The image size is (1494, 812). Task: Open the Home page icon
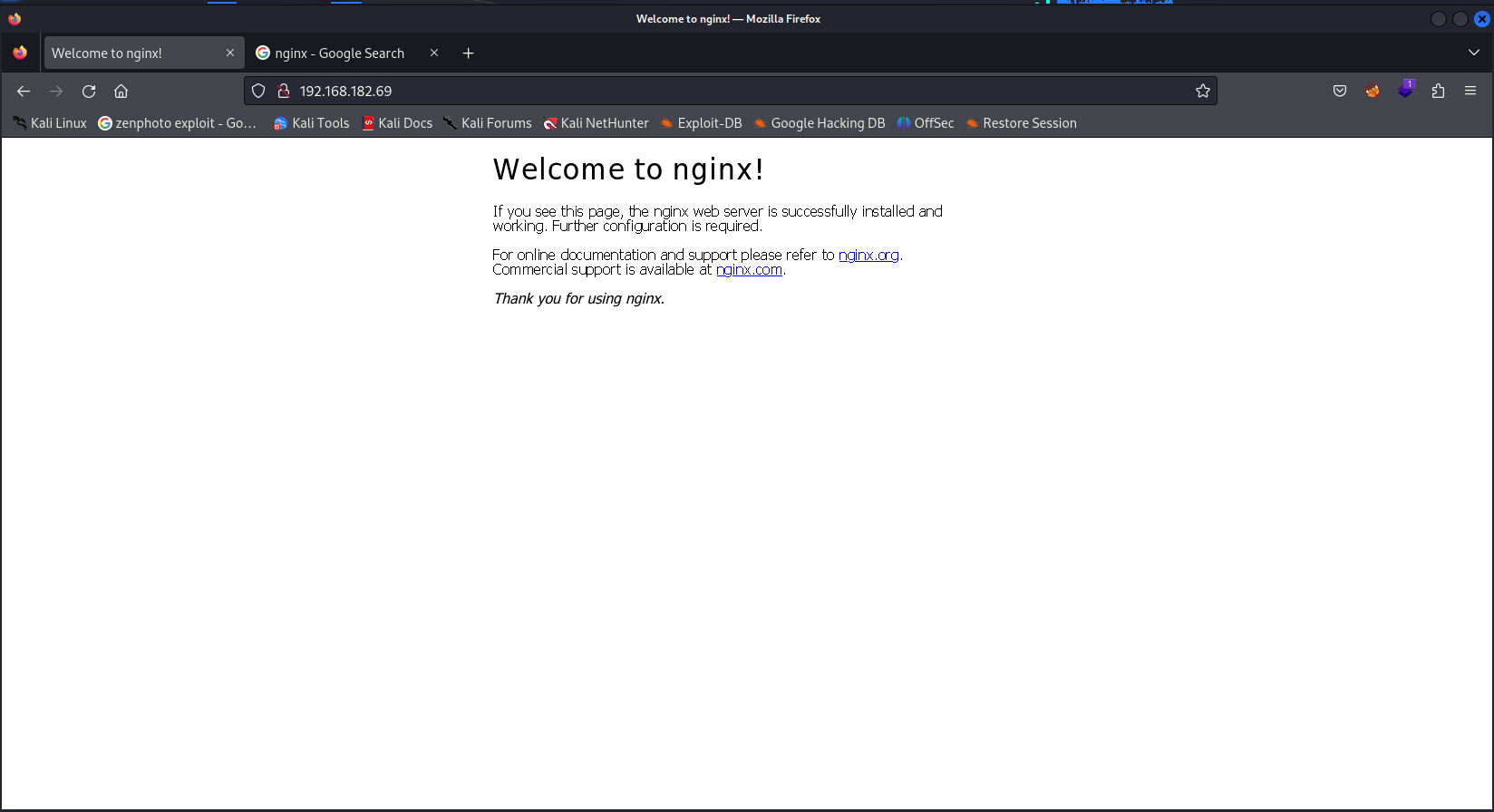(x=121, y=91)
